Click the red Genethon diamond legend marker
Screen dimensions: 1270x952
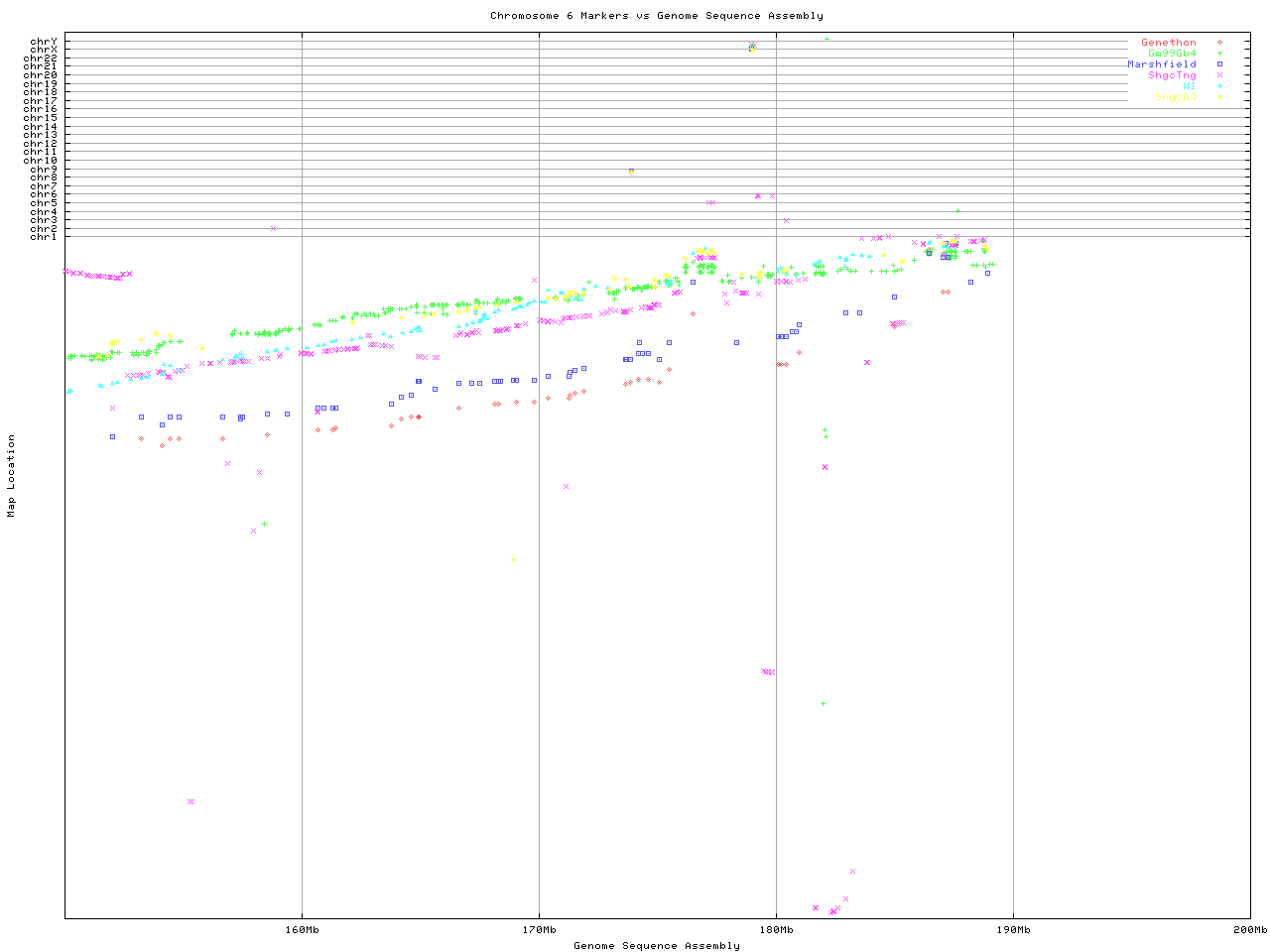1218,43
